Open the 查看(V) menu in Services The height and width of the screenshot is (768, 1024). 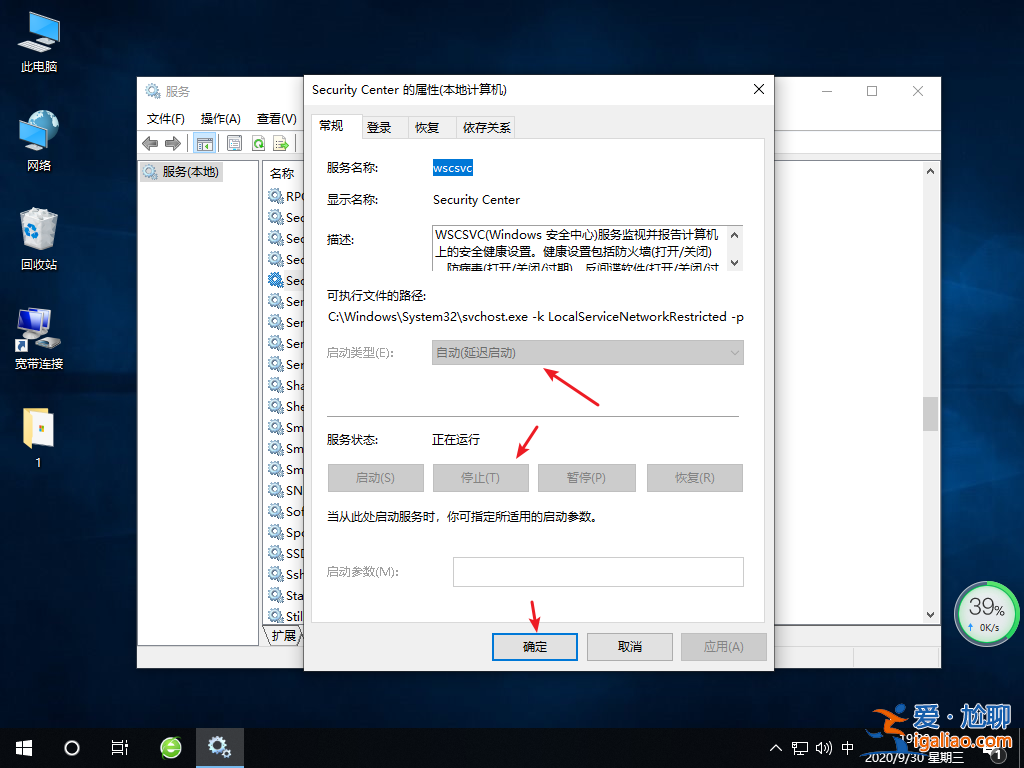pos(276,117)
